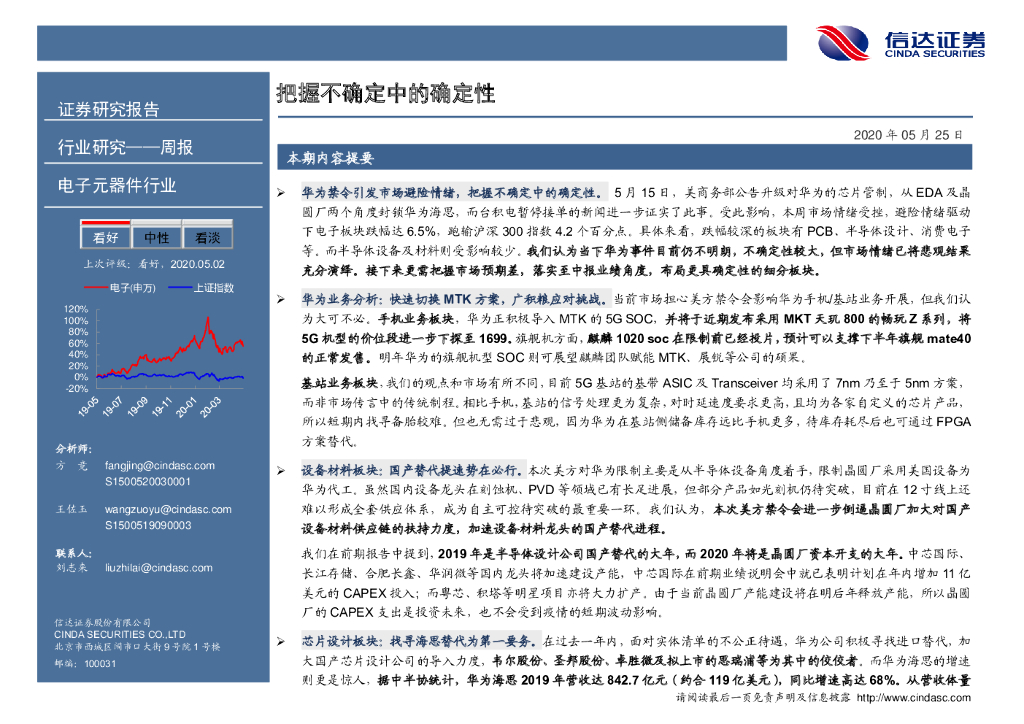Click the bullet arrow before 华为禁令引发市场避险情绪
The image size is (1024, 724).
tap(281, 193)
